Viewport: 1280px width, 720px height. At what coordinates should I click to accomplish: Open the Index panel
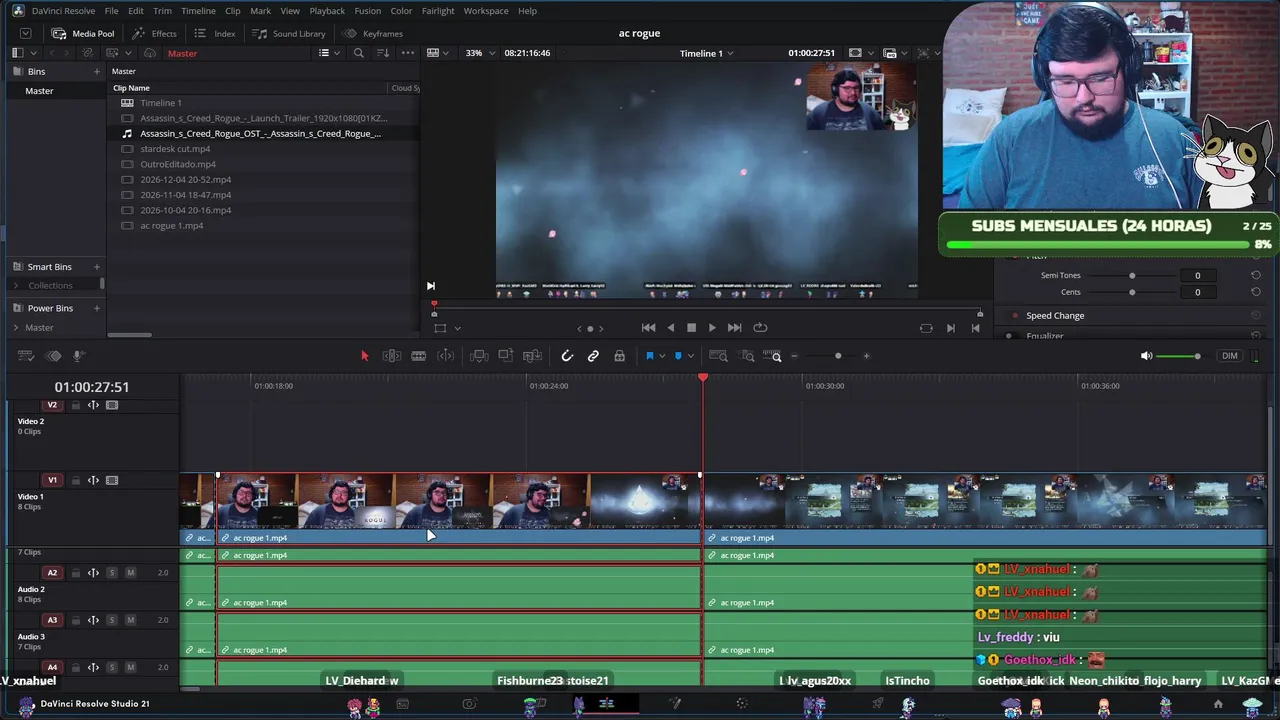tap(216, 34)
